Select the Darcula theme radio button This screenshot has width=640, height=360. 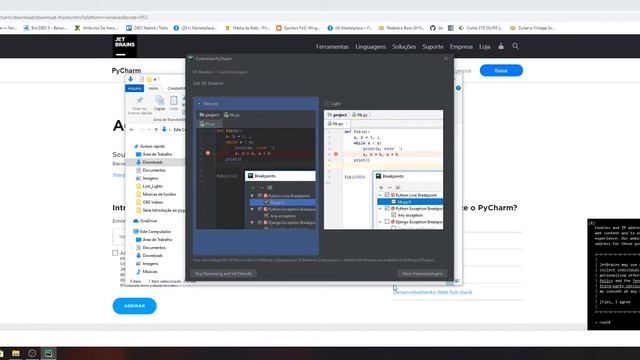200,104
